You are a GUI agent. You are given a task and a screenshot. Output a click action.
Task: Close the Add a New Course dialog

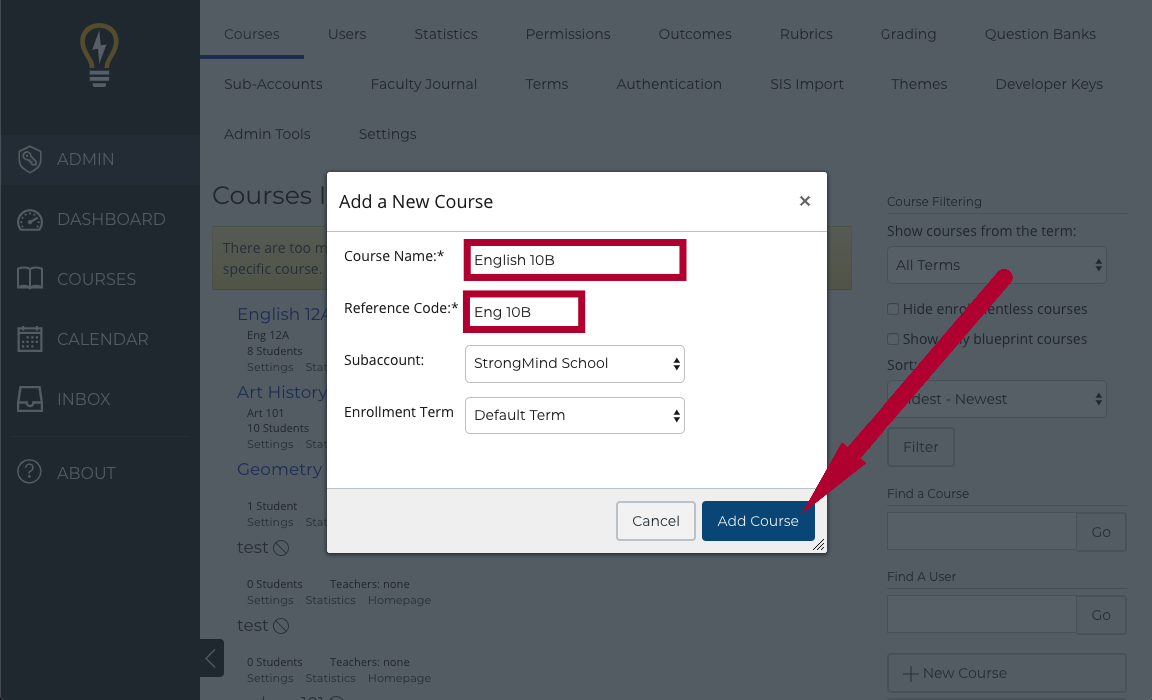[x=804, y=201]
